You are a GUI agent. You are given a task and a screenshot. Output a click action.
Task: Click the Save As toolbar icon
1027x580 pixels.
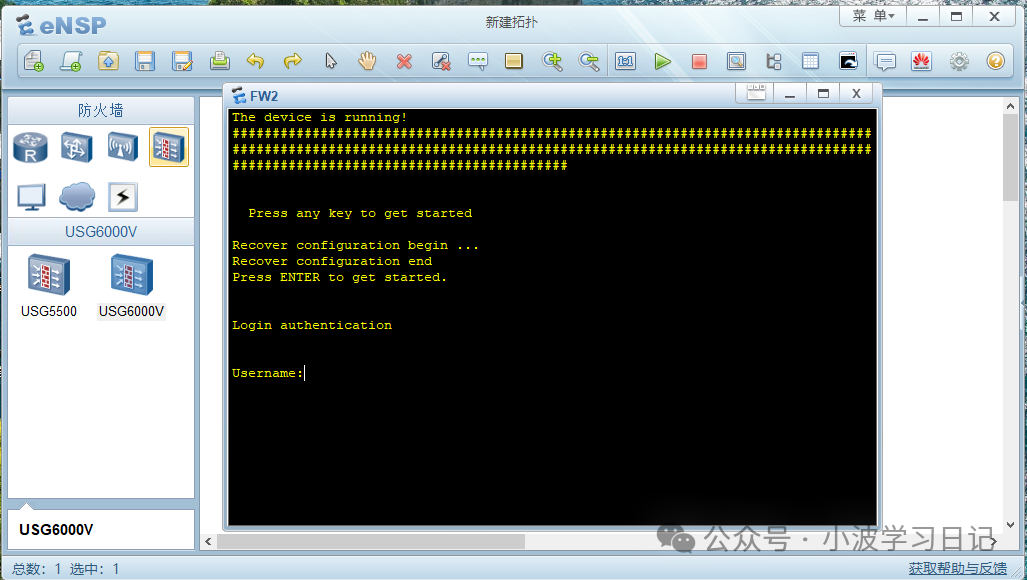(x=182, y=62)
